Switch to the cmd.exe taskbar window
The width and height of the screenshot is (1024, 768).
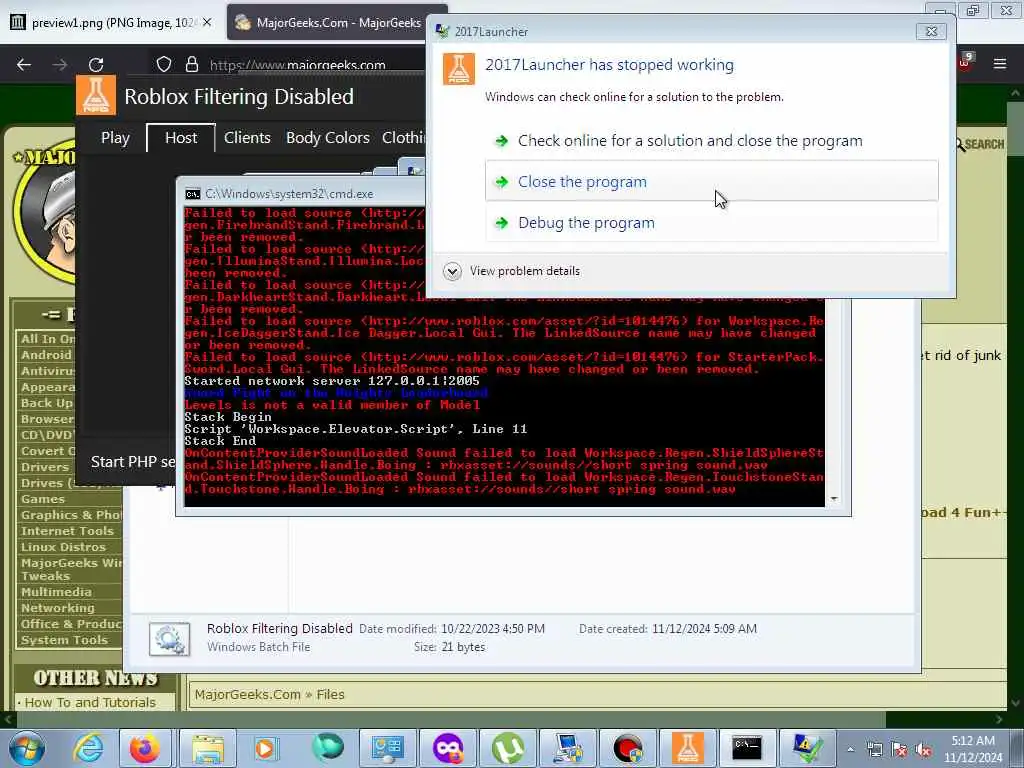click(x=747, y=748)
